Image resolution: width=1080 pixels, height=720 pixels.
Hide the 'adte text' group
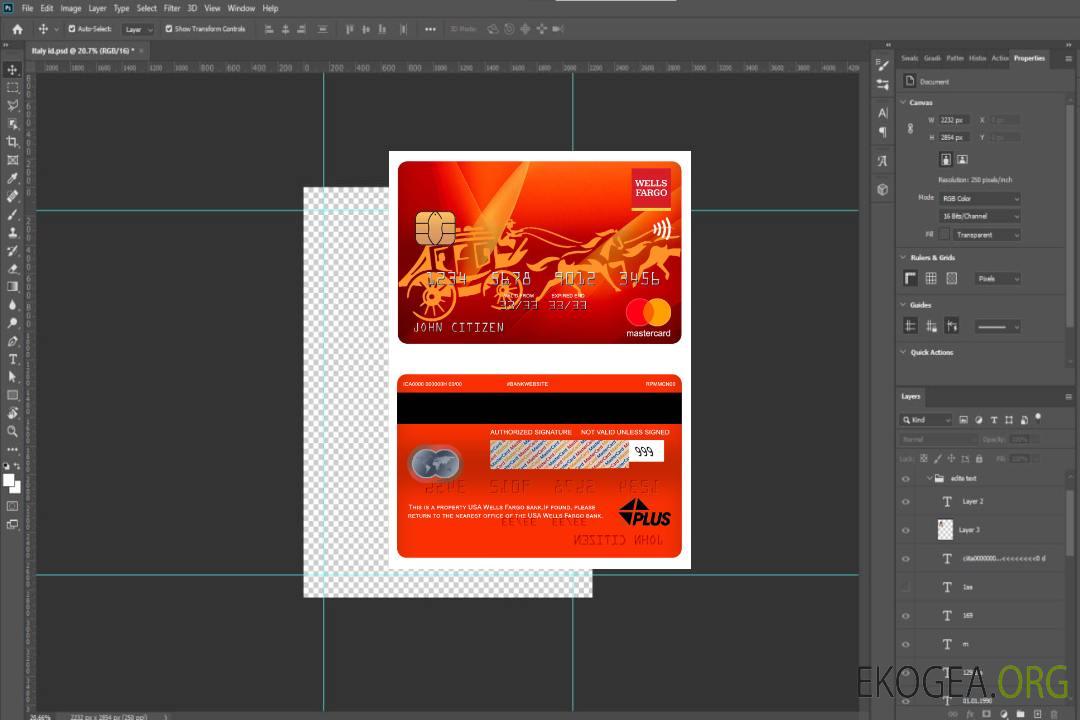(x=906, y=478)
